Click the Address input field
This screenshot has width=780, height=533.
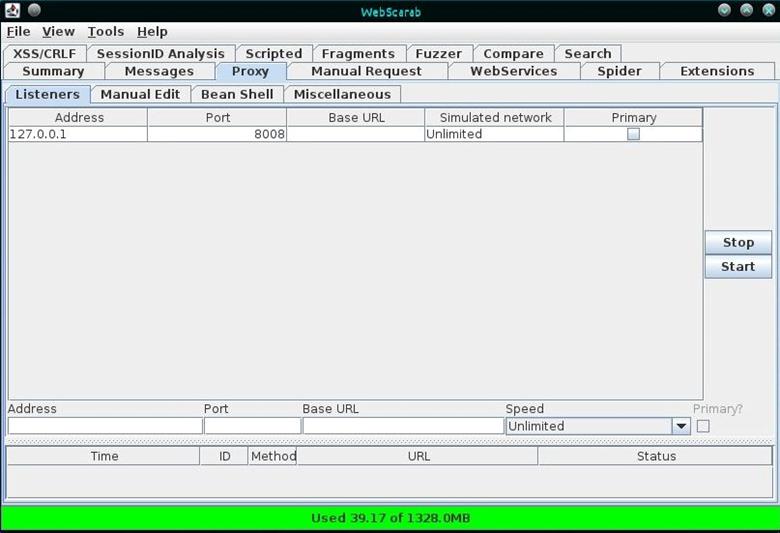[105, 426]
